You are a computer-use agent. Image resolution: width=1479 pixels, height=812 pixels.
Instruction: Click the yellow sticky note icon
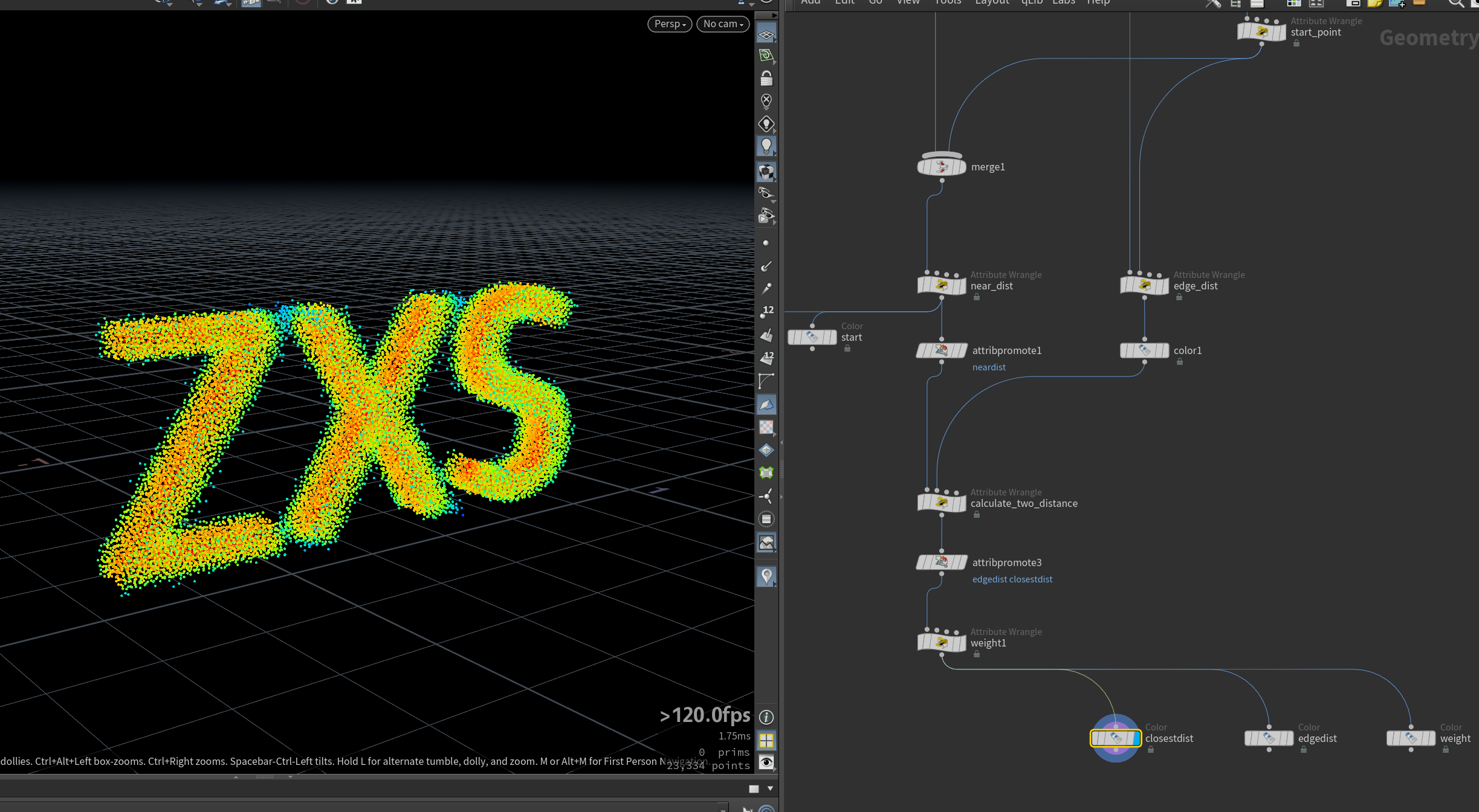(1375, 2)
